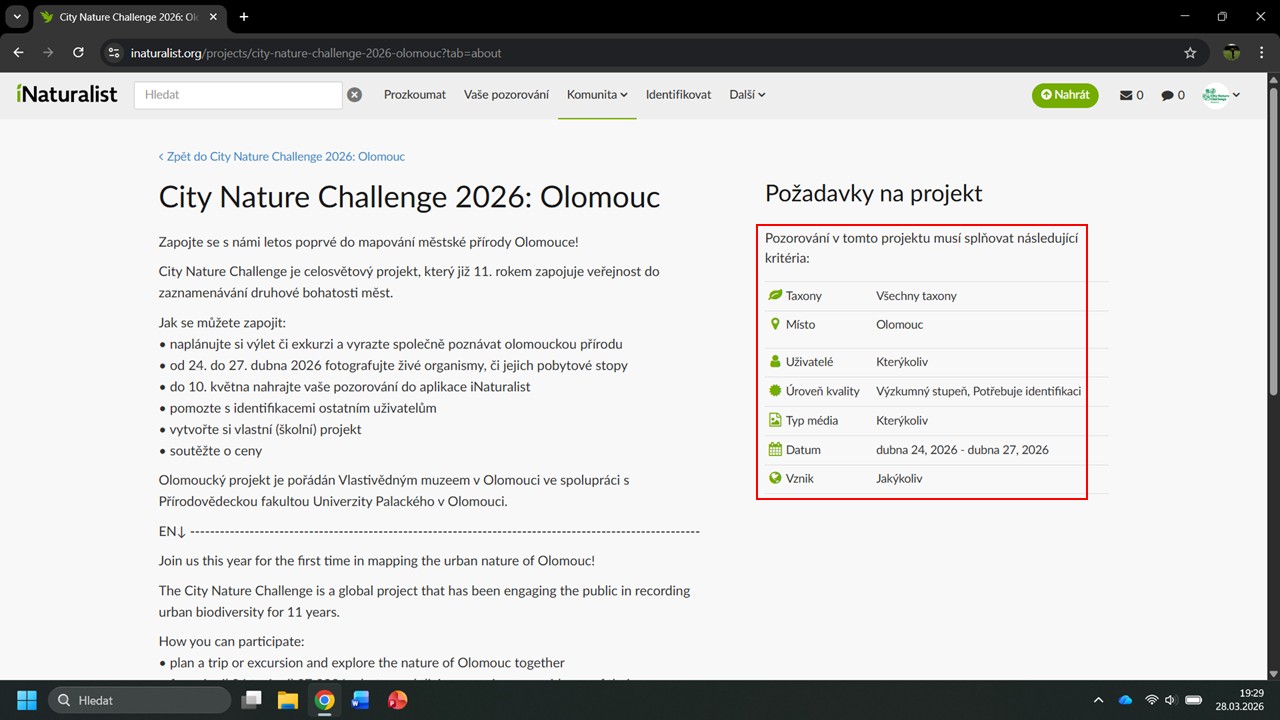This screenshot has width=1280, height=720.
Task: Click the iNaturalist logo
Action: (67, 94)
